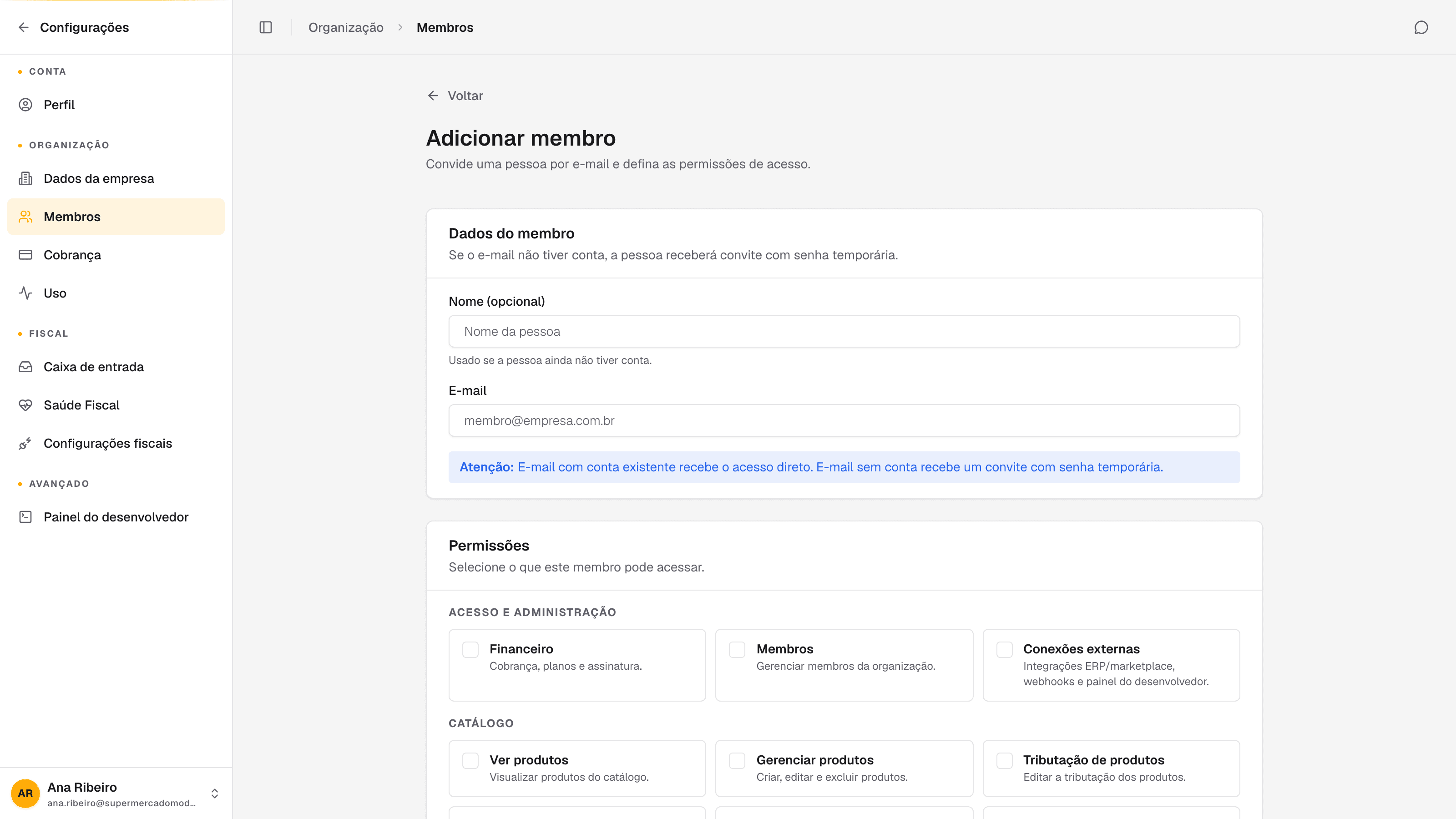Check the Ver produtos permission

pos(470,760)
